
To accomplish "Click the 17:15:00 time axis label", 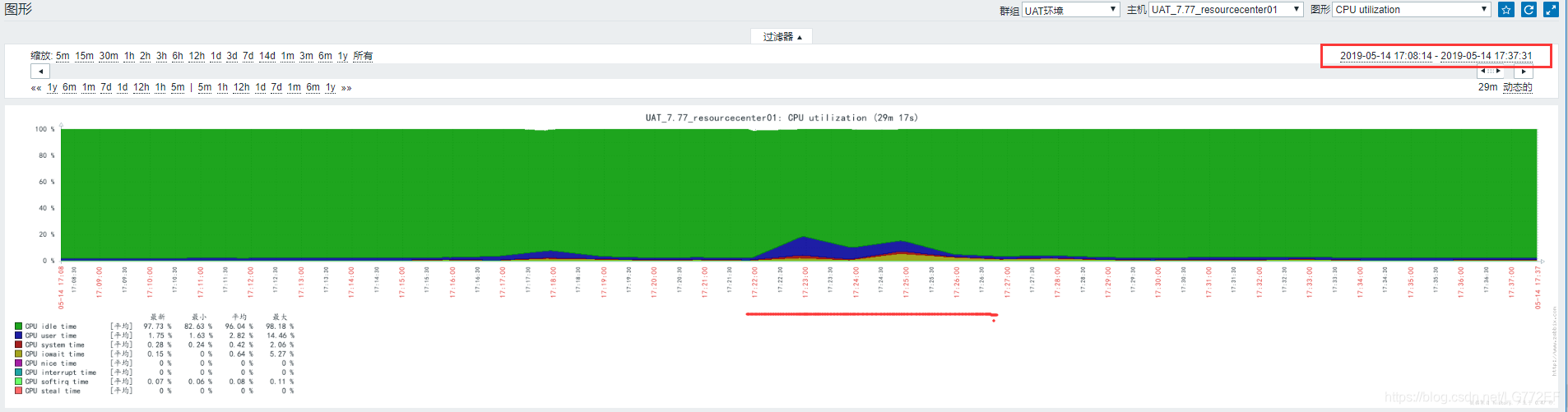I will 402,282.
